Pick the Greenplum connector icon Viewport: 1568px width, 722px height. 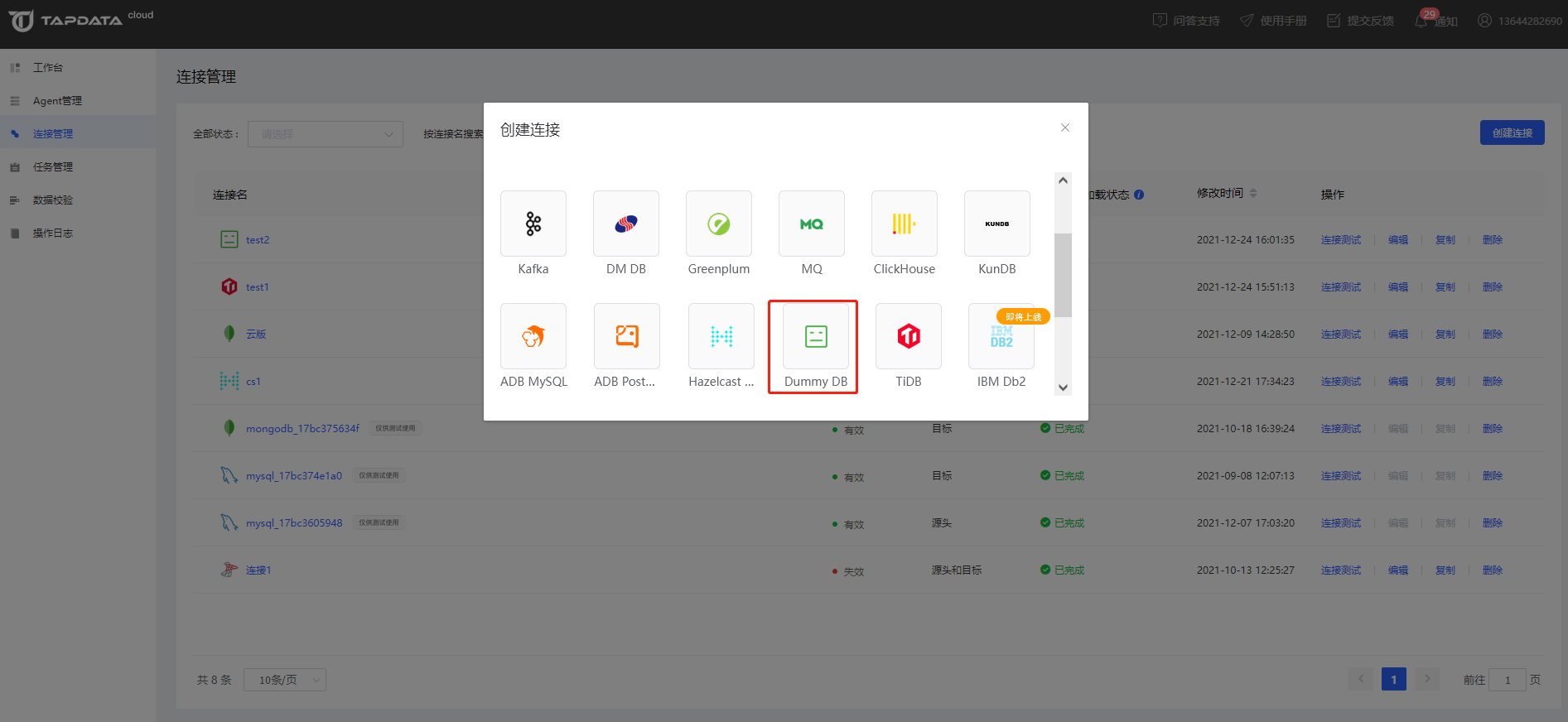719,224
